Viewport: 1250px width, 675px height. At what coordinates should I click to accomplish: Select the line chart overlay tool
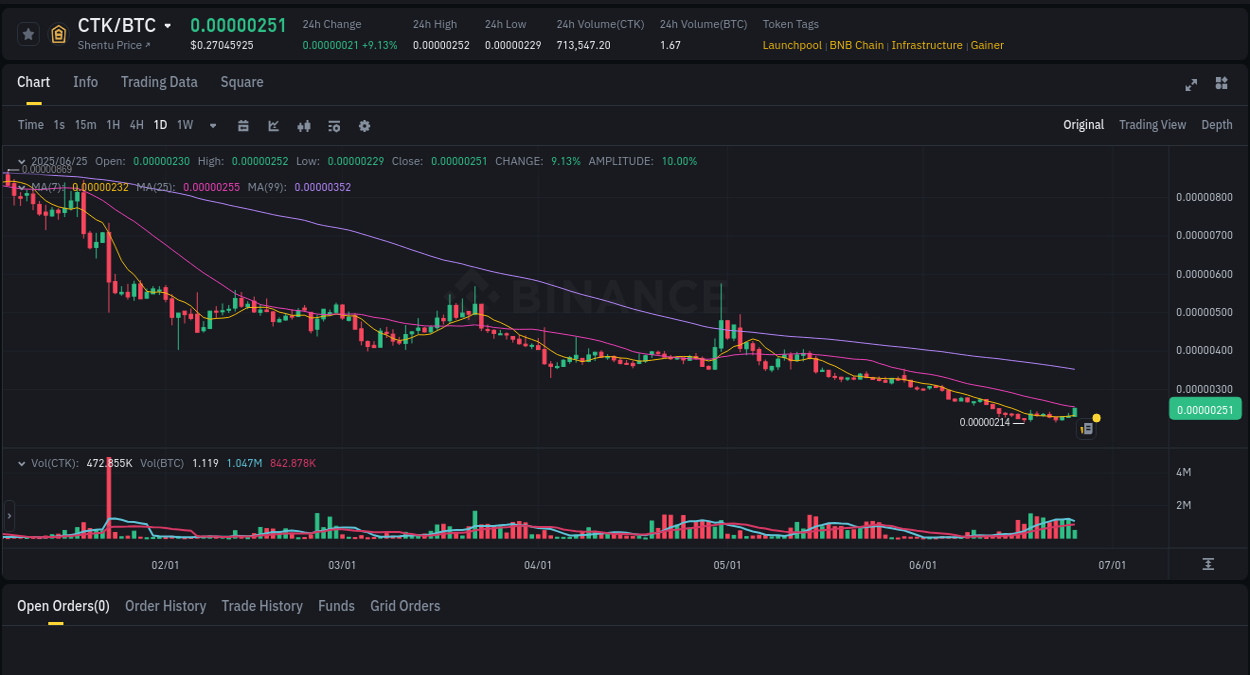[273, 125]
